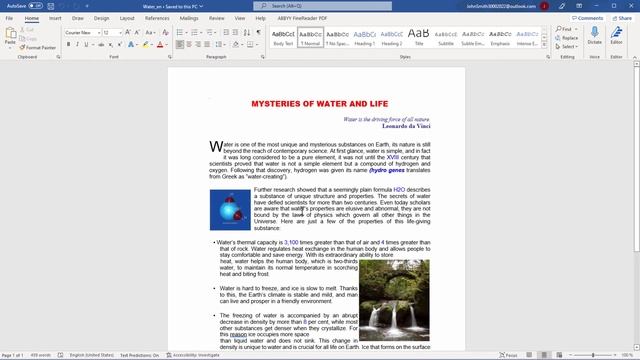Click the Increase Font Size icon
Image resolution: width=640 pixels, height=360 pixels.
pos(128,32)
